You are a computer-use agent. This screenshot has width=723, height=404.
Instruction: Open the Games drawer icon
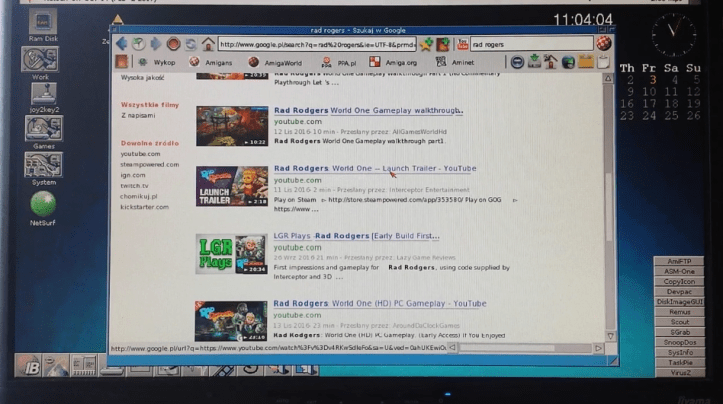click(43, 129)
